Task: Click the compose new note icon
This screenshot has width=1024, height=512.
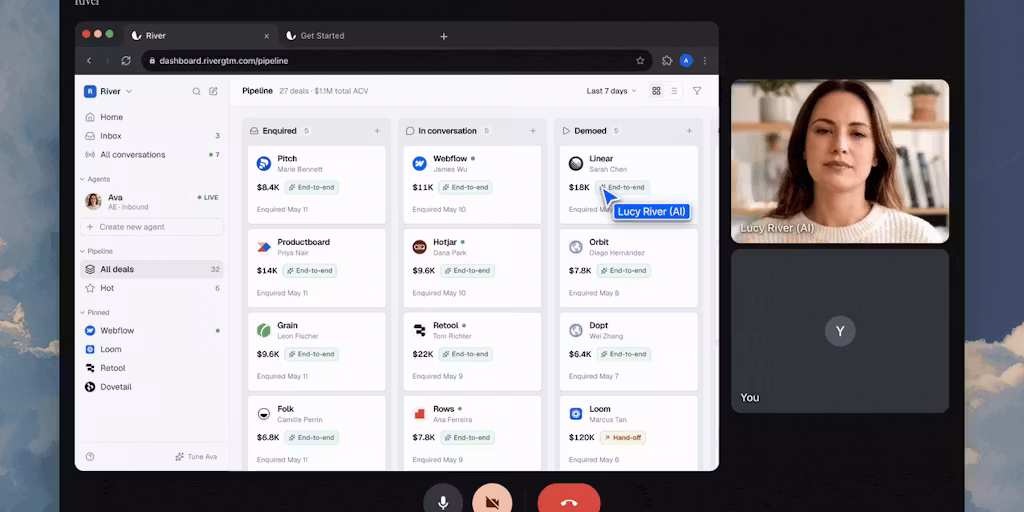Action: click(214, 91)
